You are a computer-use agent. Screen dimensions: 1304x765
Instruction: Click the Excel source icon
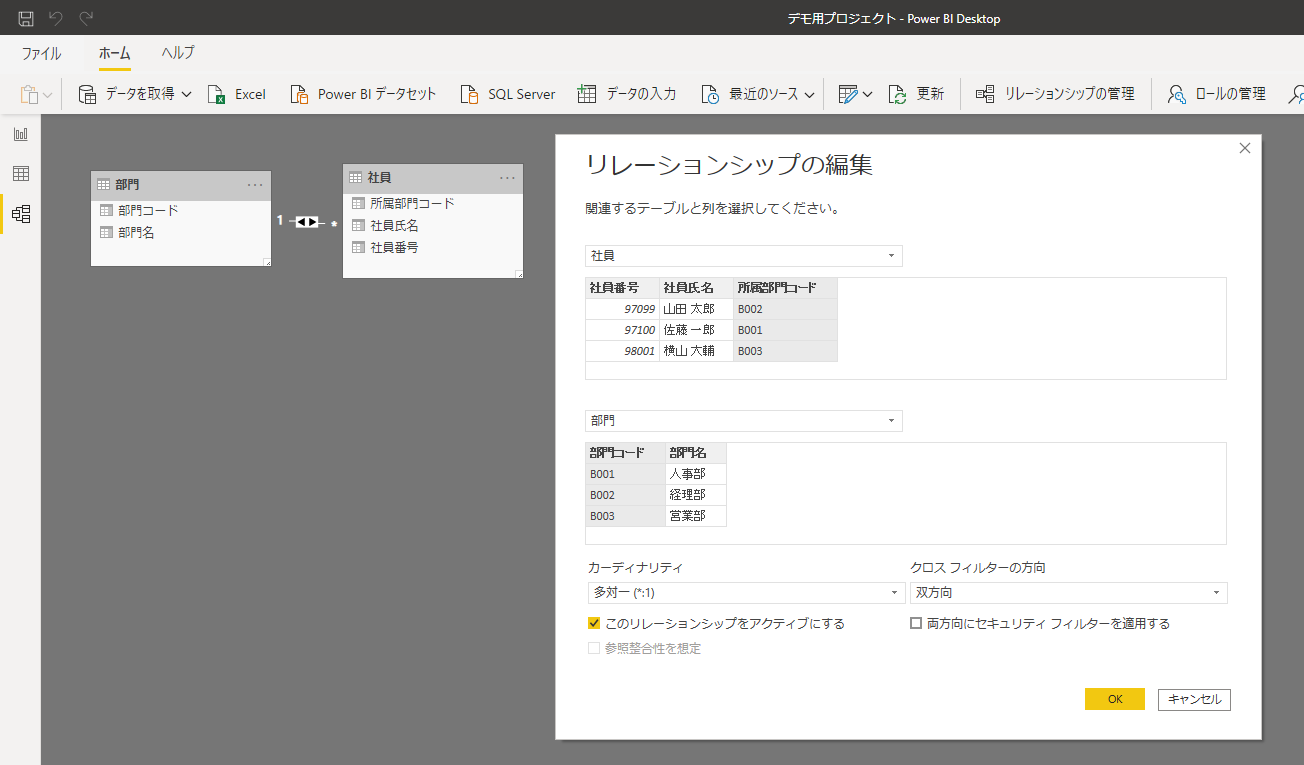[216, 94]
